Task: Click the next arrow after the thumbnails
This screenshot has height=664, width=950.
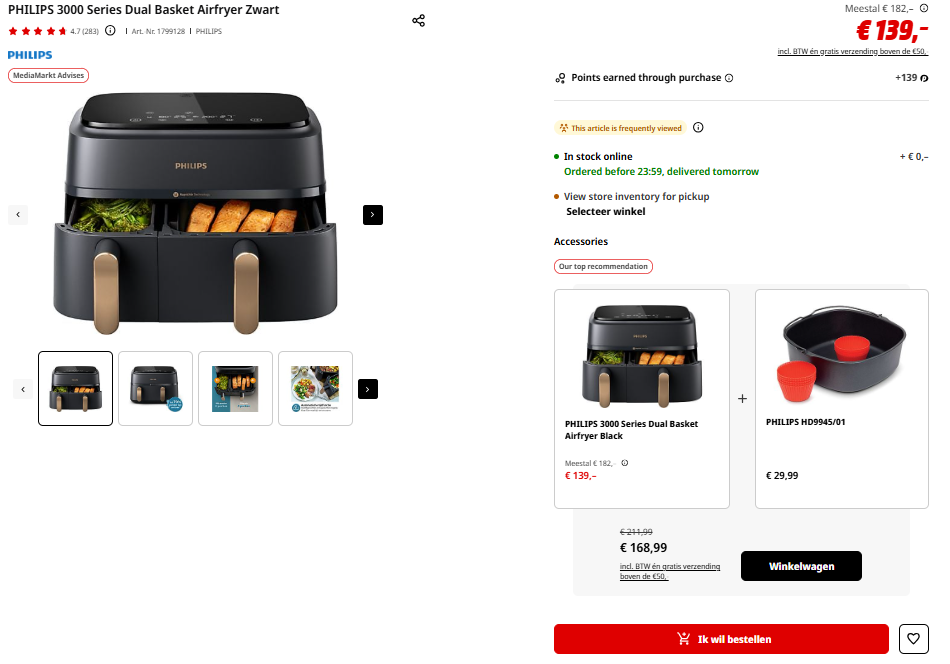Action: coord(367,389)
